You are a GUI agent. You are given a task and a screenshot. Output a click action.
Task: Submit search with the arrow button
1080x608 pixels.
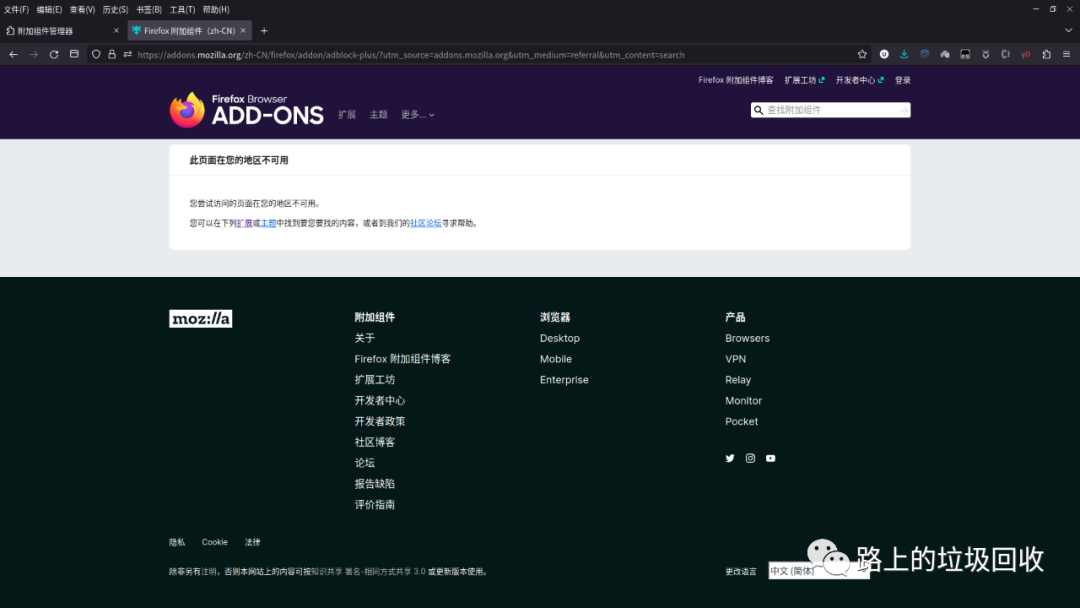(x=903, y=110)
